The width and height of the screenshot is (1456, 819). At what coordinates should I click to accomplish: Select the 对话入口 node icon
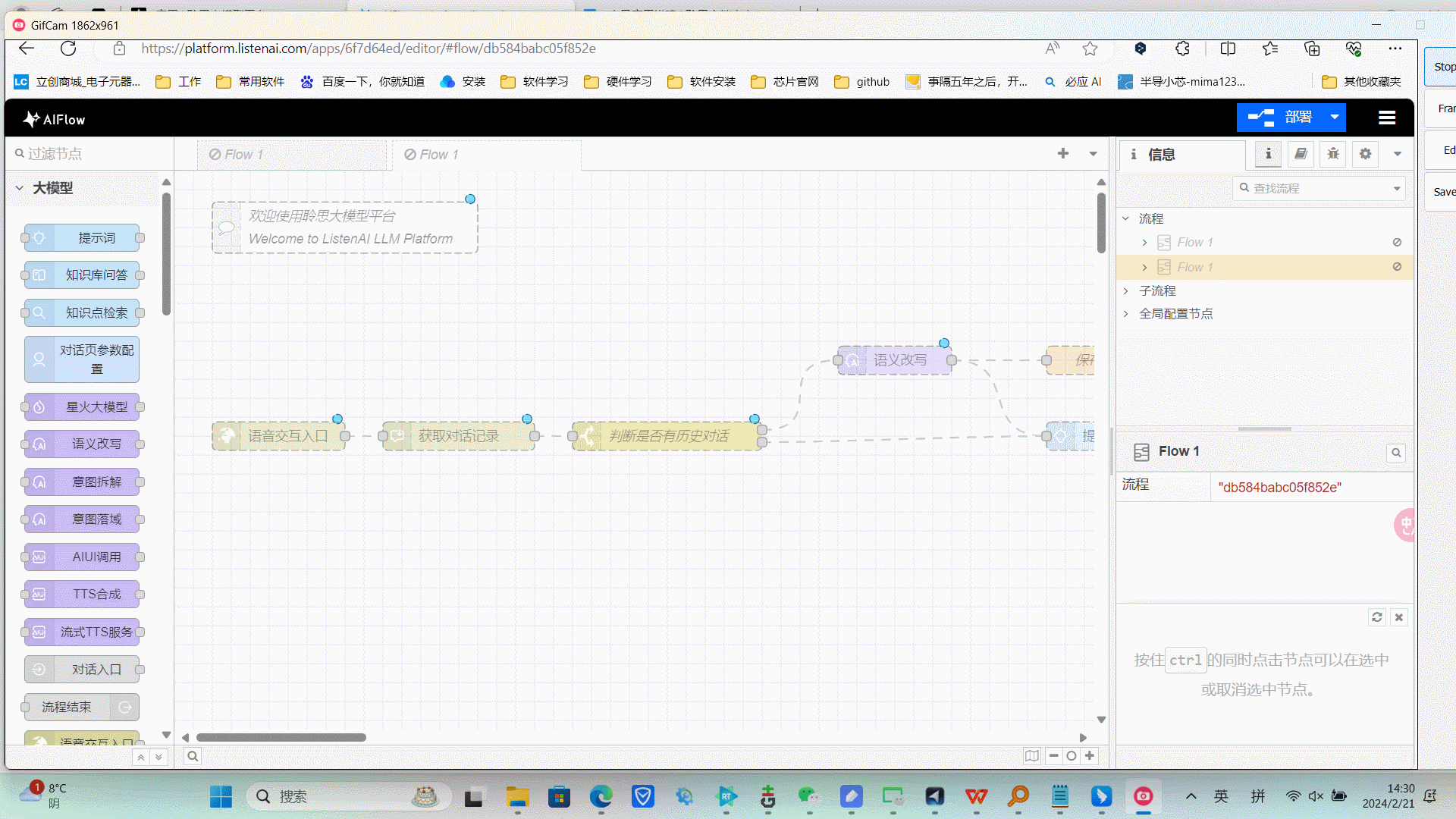[x=39, y=669]
